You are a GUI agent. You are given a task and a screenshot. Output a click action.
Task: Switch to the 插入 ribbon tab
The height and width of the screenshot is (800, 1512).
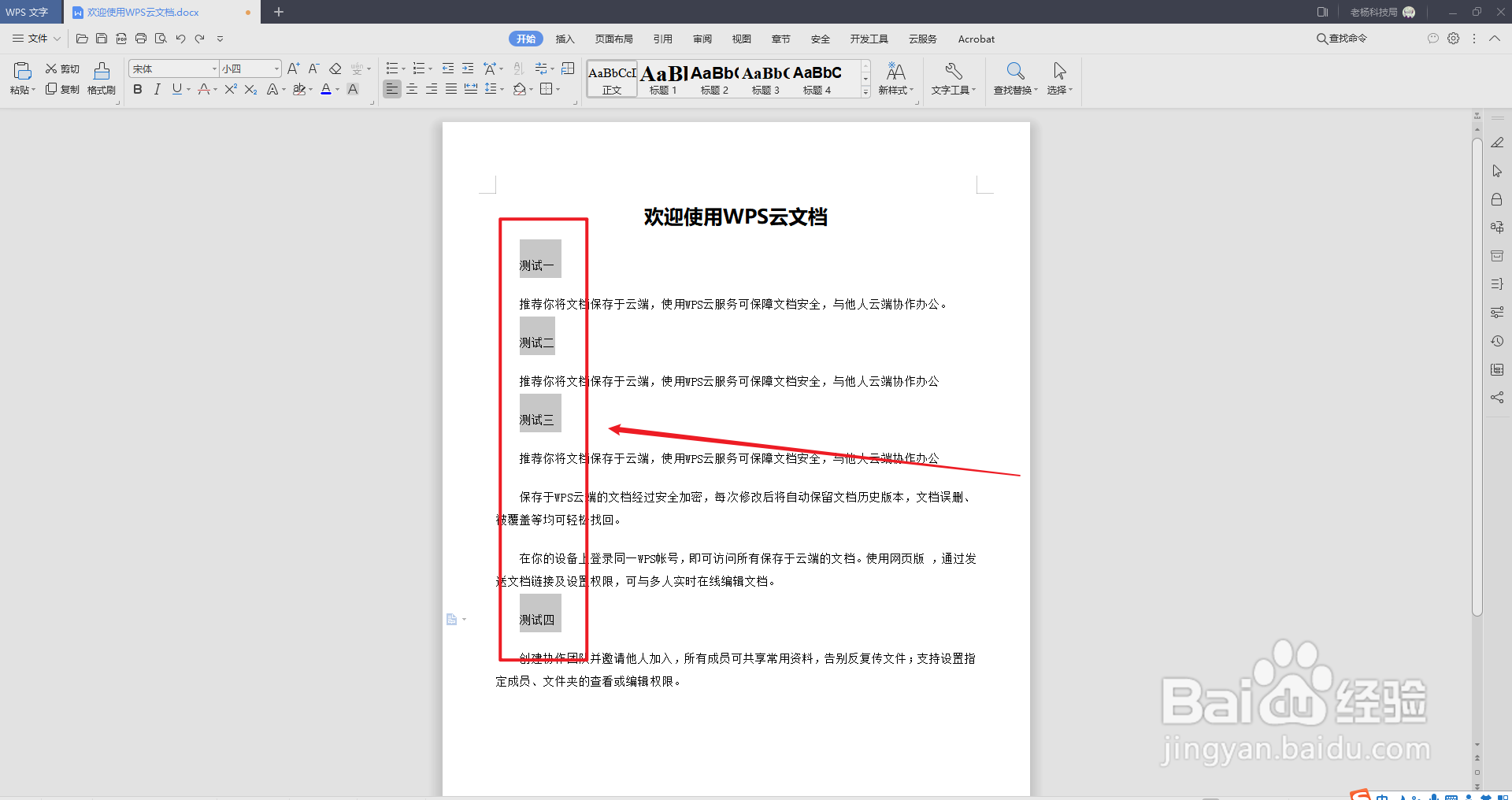pos(565,39)
